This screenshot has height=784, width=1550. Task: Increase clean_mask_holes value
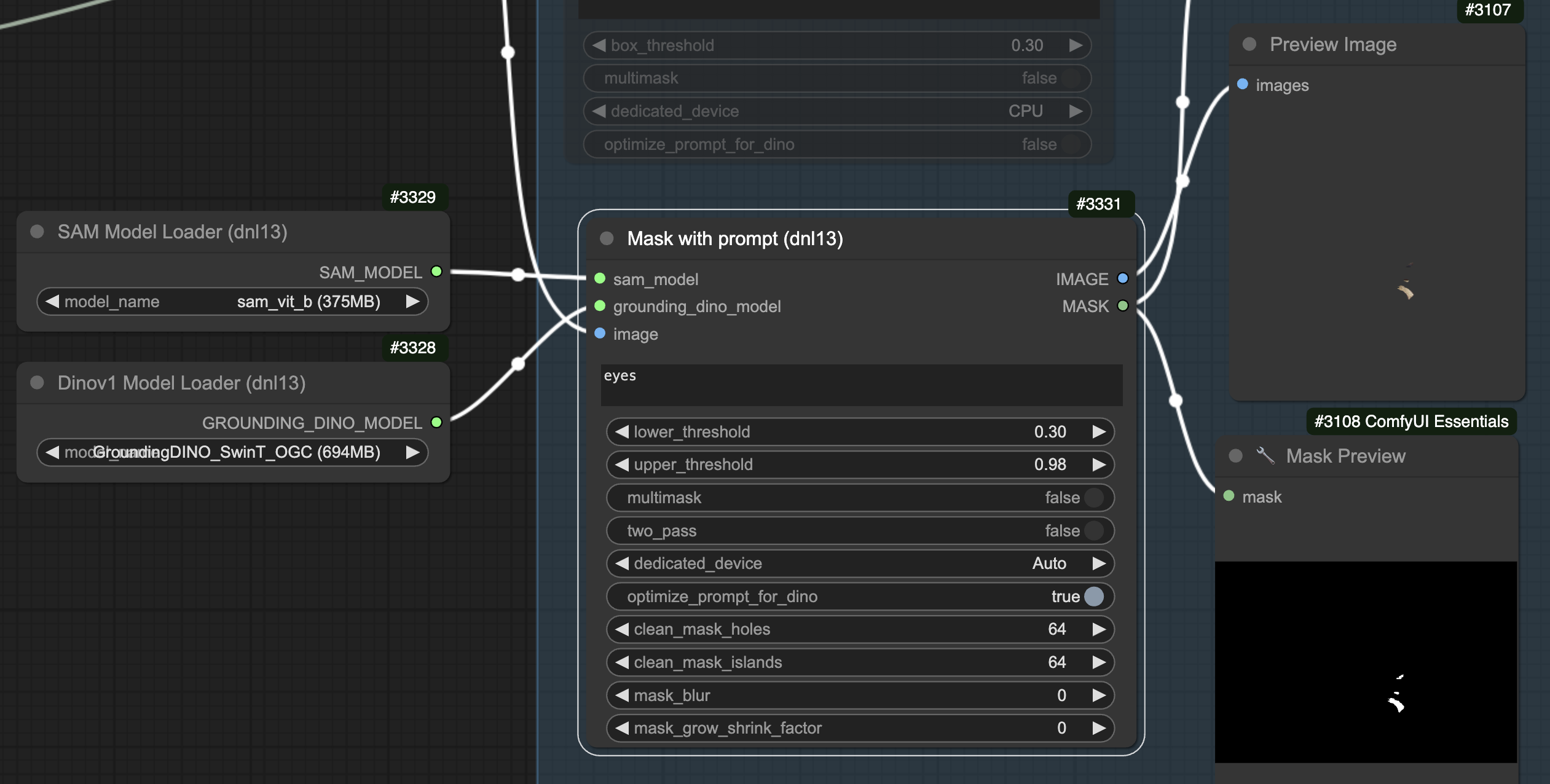click(1099, 629)
